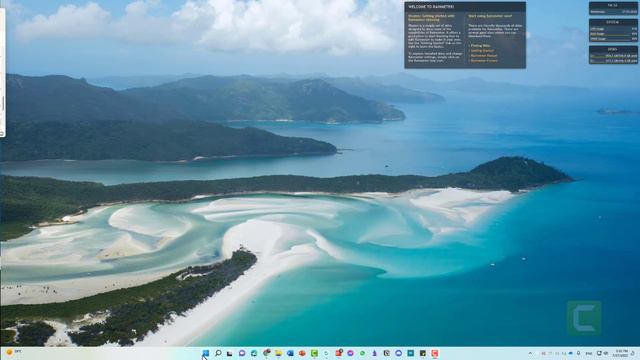Open the red taskbar icon at far right
The image size is (640, 360).
(x=436, y=353)
